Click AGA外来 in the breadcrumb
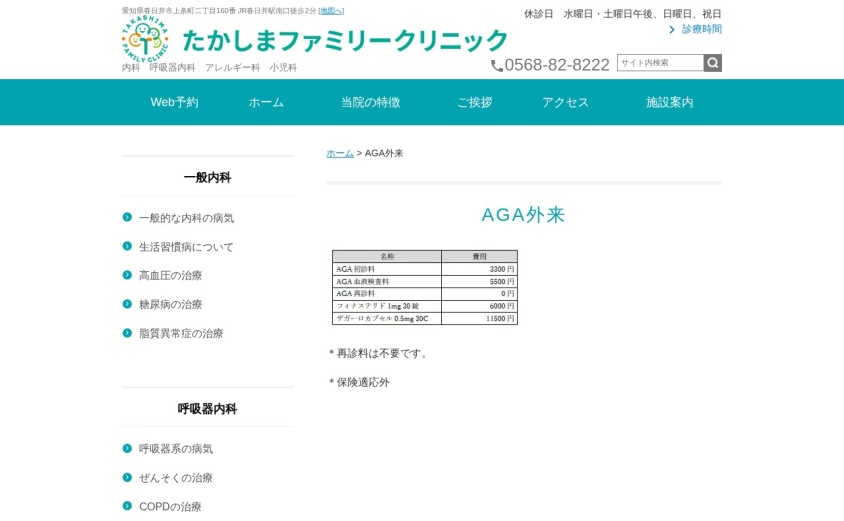The height and width of the screenshot is (521, 844). coord(384,153)
